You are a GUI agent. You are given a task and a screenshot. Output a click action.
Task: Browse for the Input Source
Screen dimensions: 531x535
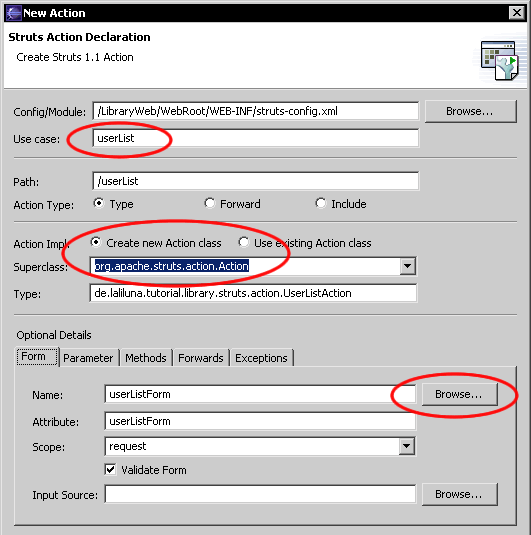click(459, 494)
